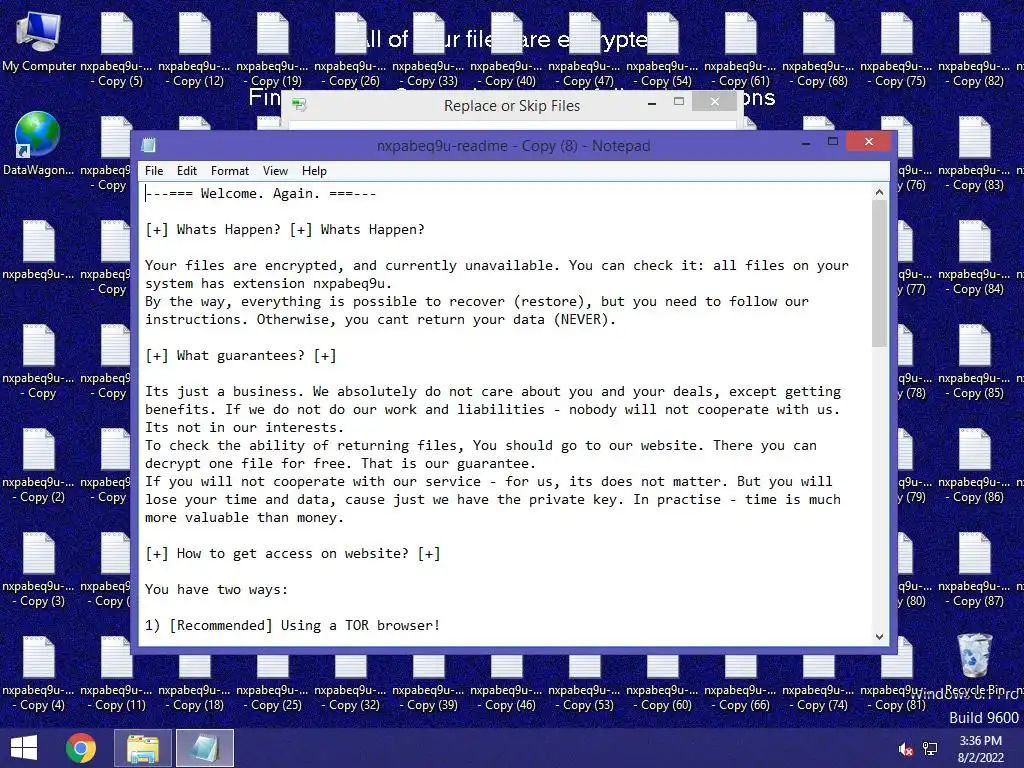Minimize the Replace or Skip Files dialog
The image size is (1024, 768).
tap(652, 103)
